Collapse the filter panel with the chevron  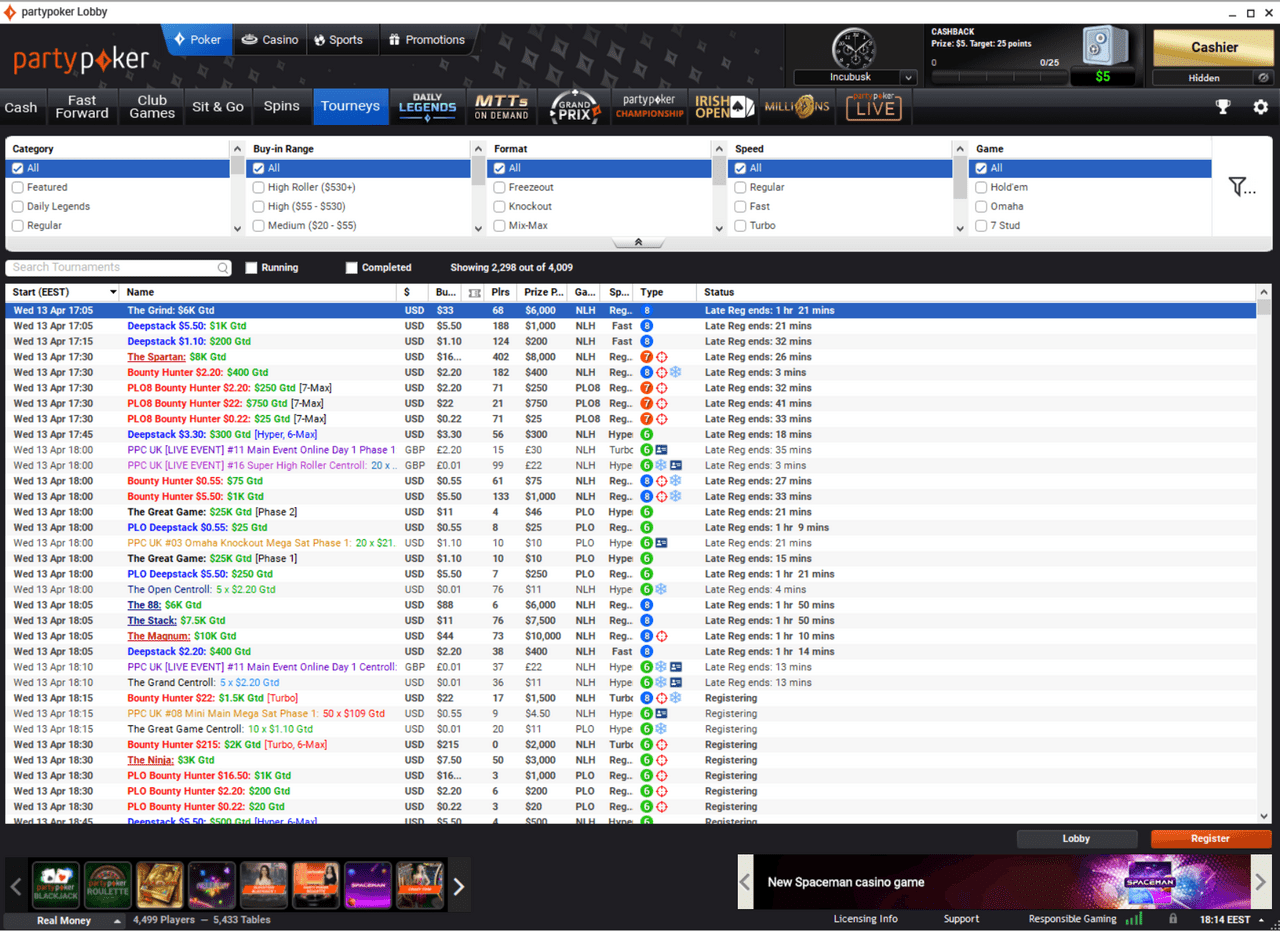pyautogui.click(x=638, y=242)
